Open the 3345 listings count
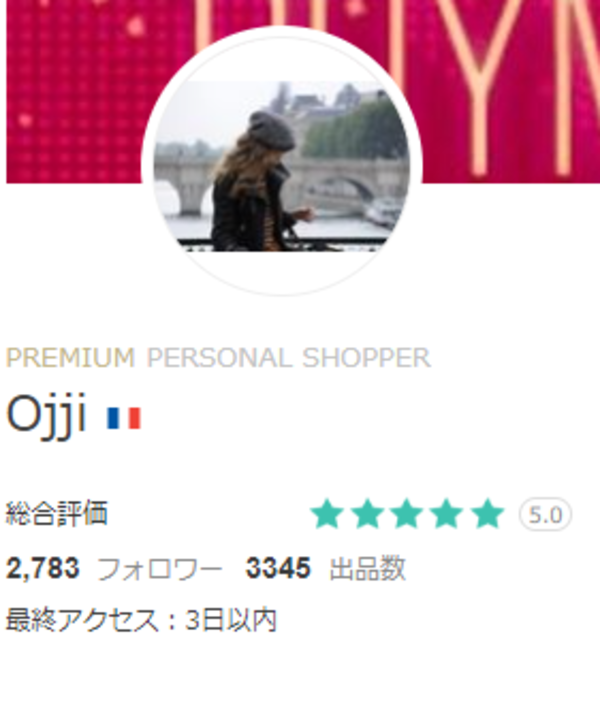 click(x=278, y=568)
